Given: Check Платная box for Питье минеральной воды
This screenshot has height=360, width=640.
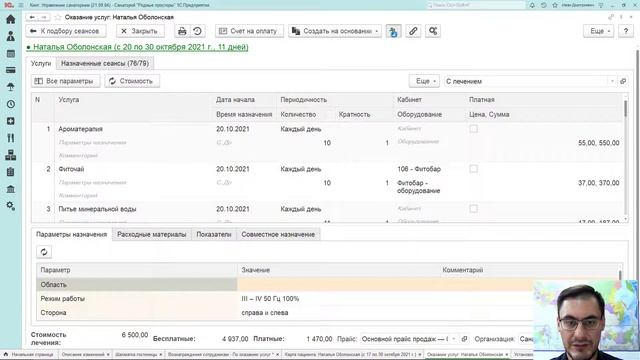Looking at the screenshot, I should tap(473, 209).
